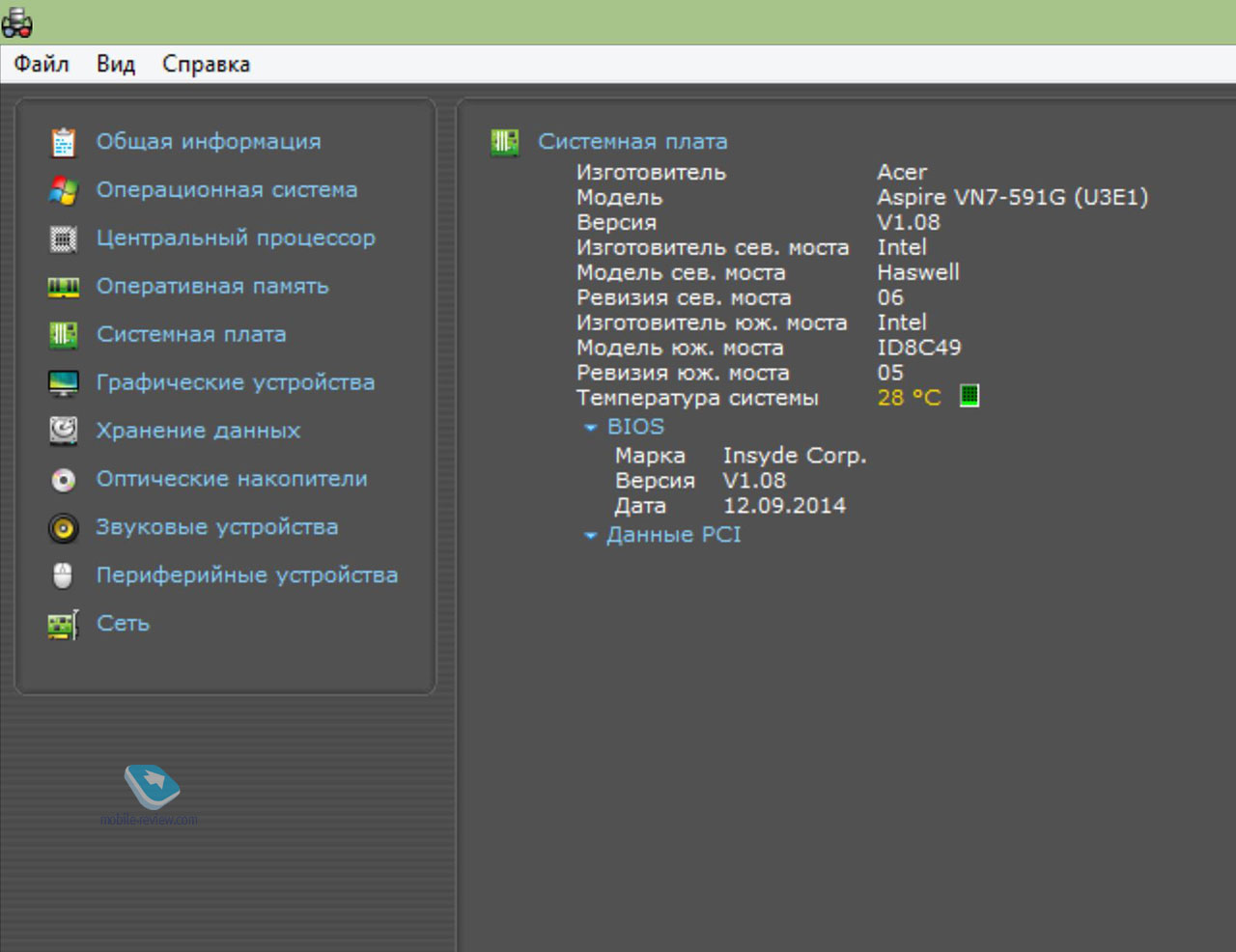Click the Температура системы label
Viewport: 1236px width, 952px height.
tap(697, 398)
